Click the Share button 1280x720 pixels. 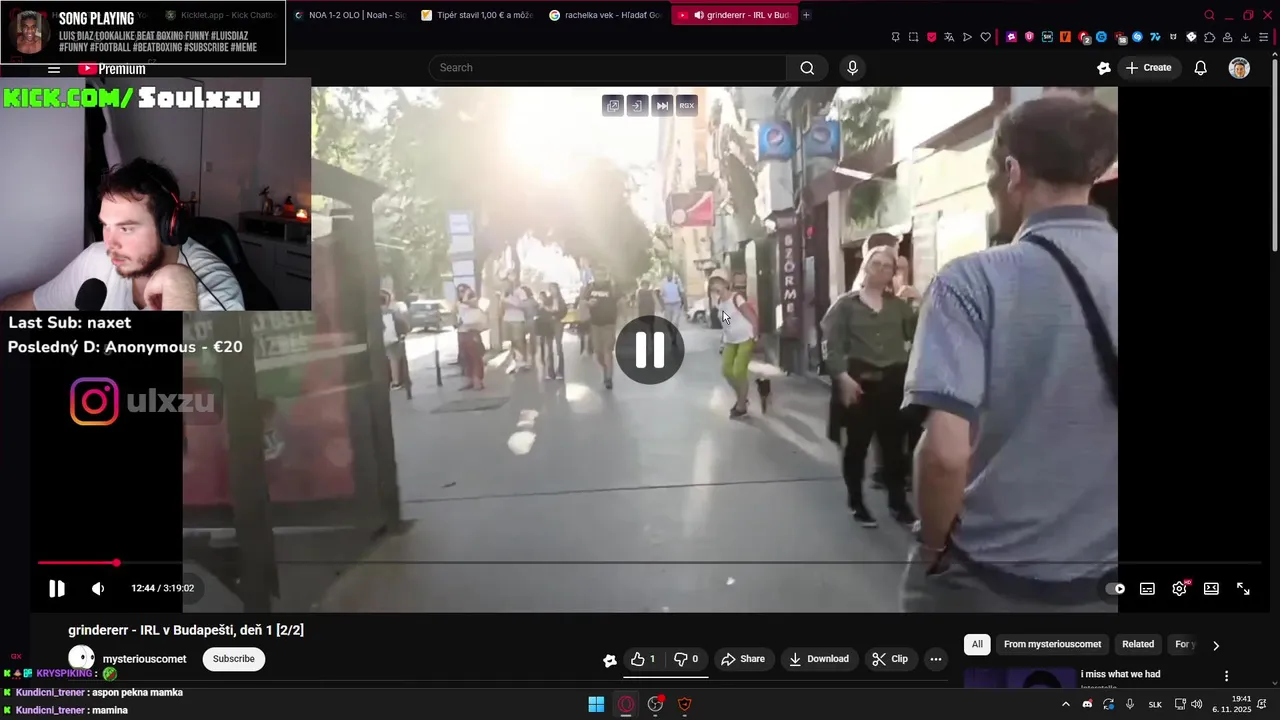[x=743, y=659]
